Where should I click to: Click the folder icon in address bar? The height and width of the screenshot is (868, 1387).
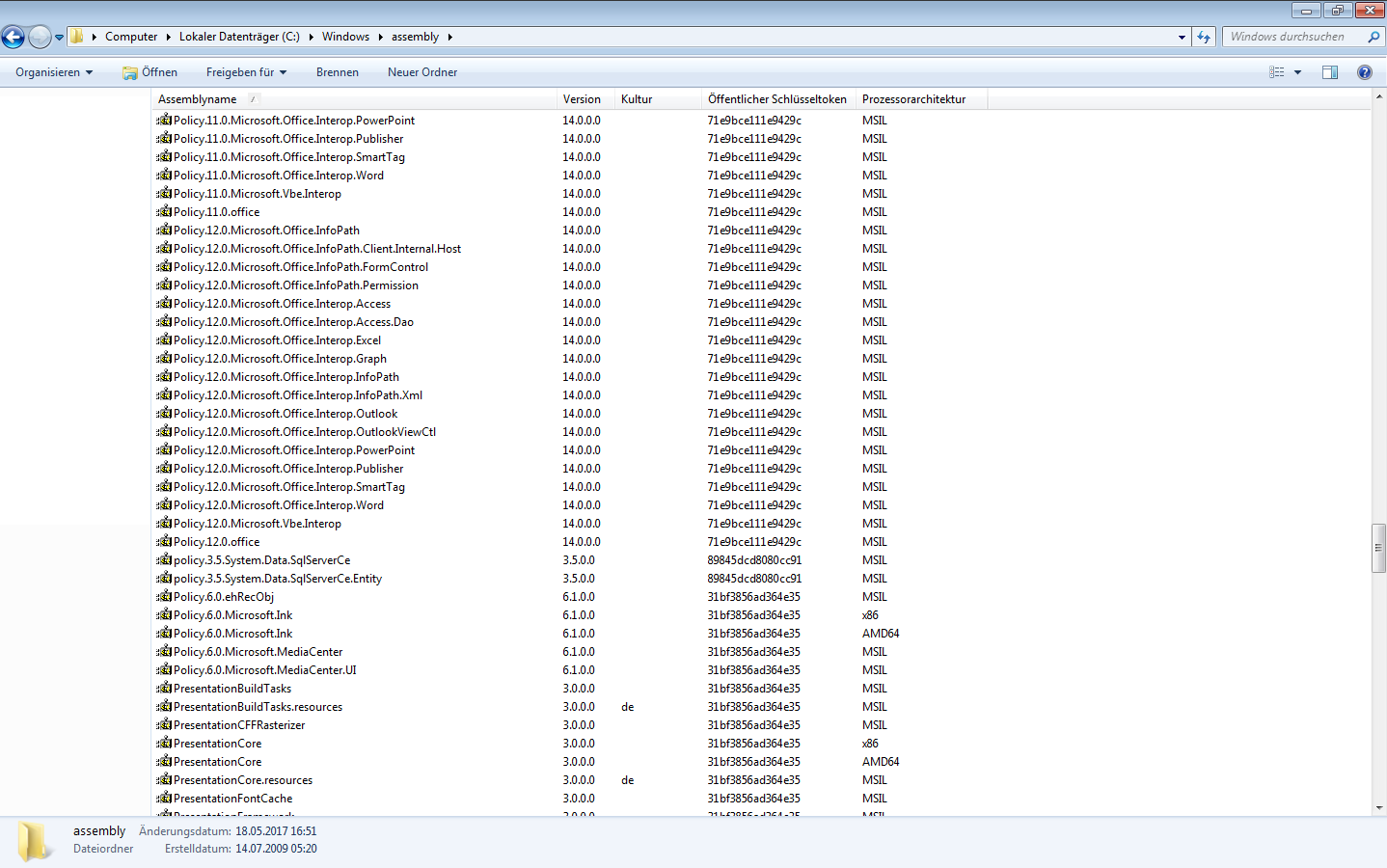76,37
